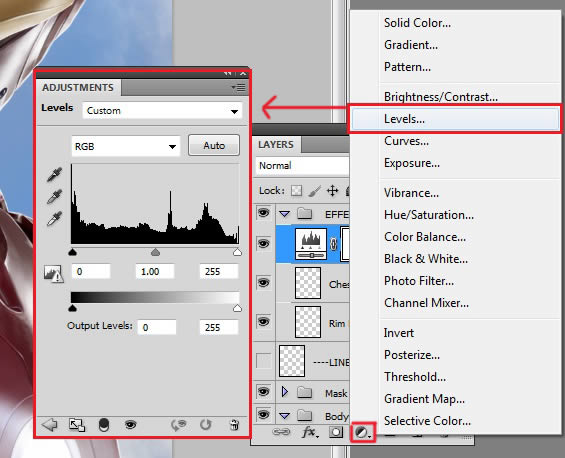This screenshot has height=458, width=565.
Task: Select the LINE layer thumbnail
Action: pos(292,361)
